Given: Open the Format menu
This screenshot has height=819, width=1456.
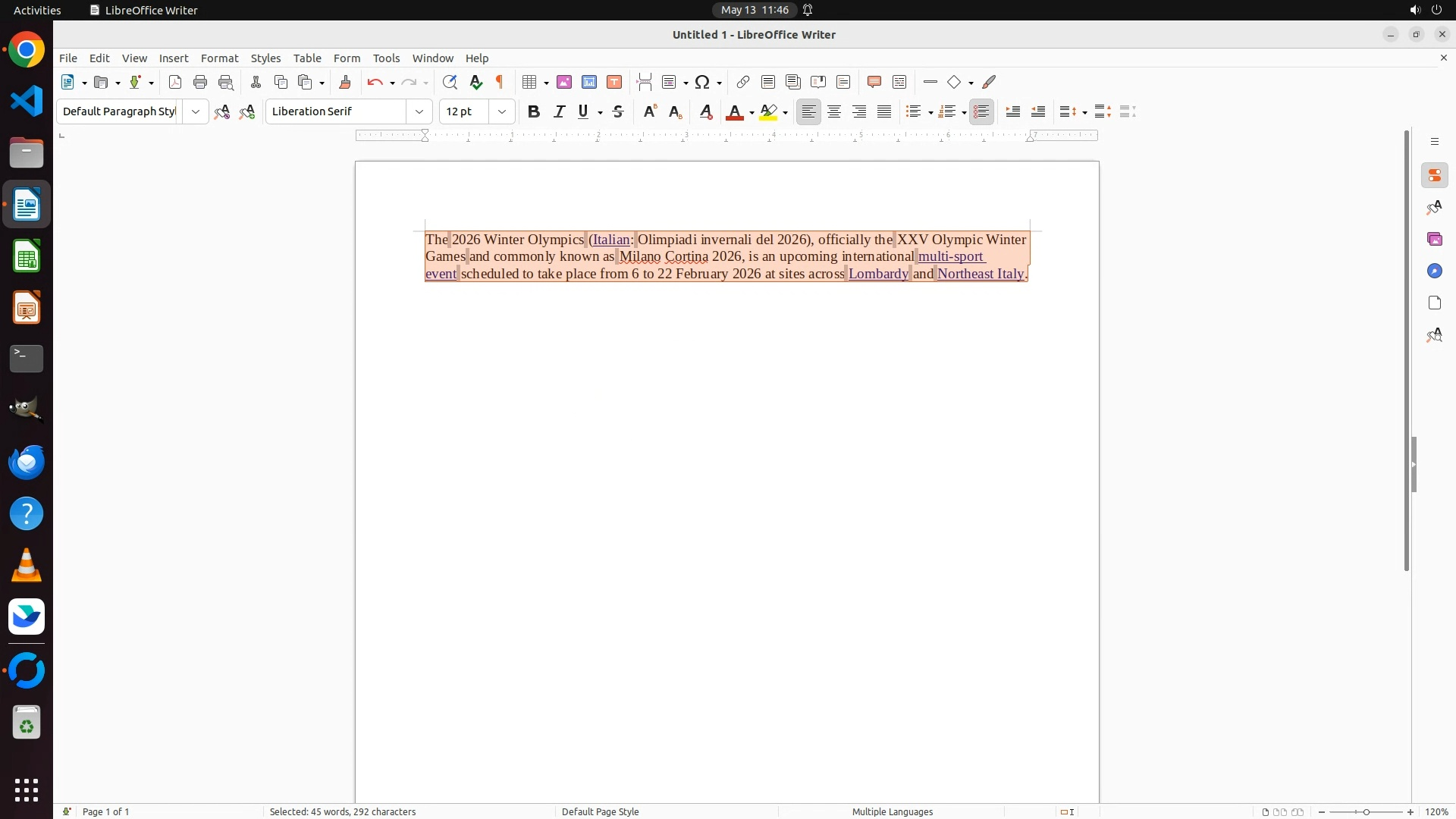Looking at the screenshot, I should click(x=219, y=58).
